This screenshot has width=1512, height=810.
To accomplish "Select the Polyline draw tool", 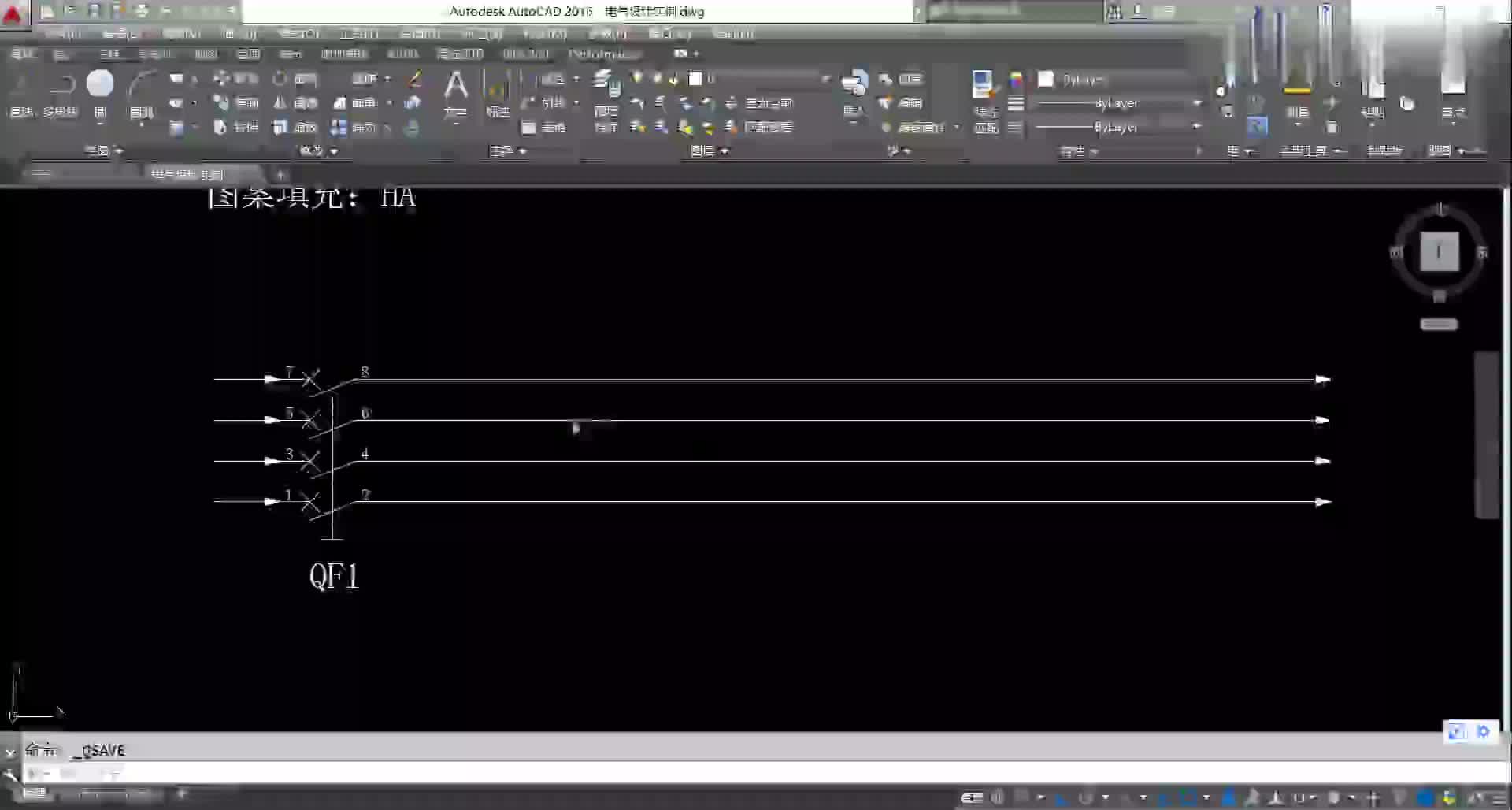I will click(61, 95).
